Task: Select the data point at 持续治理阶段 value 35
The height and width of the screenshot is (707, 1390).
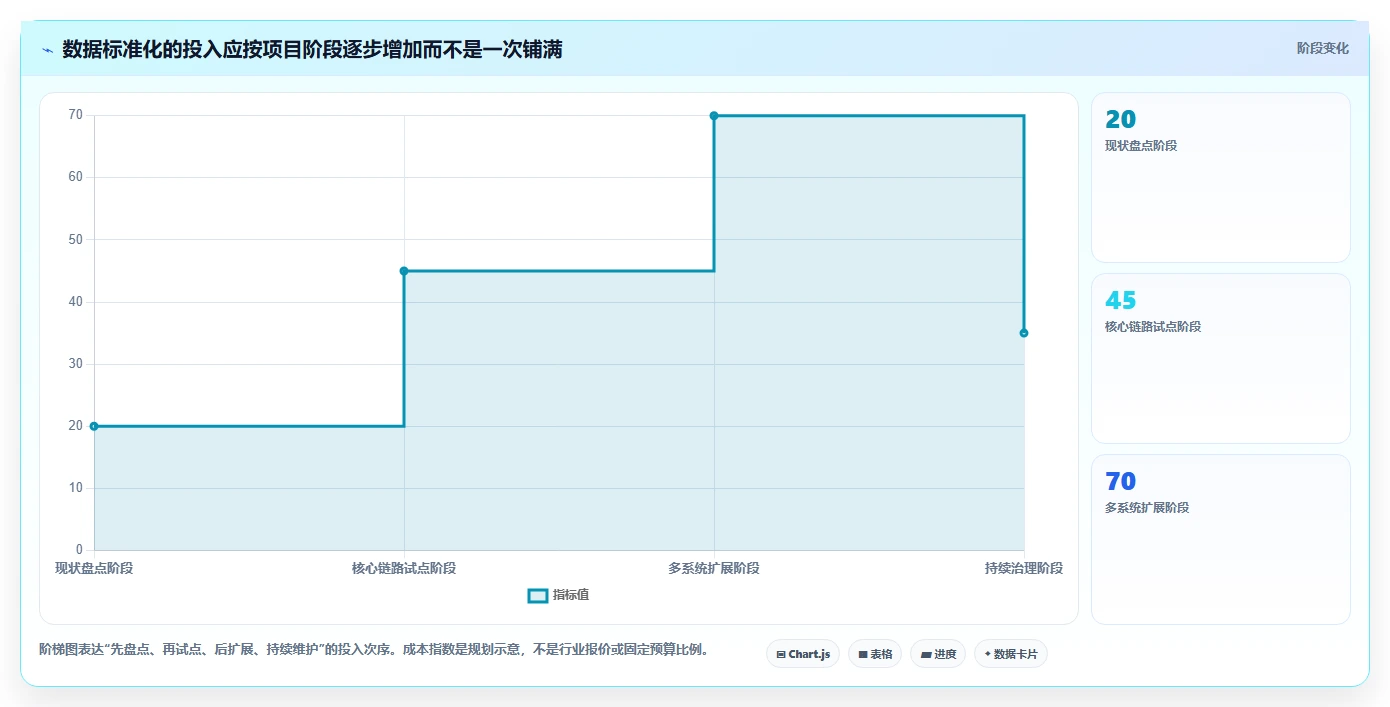Action: pyautogui.click(x=1024, y=333)
